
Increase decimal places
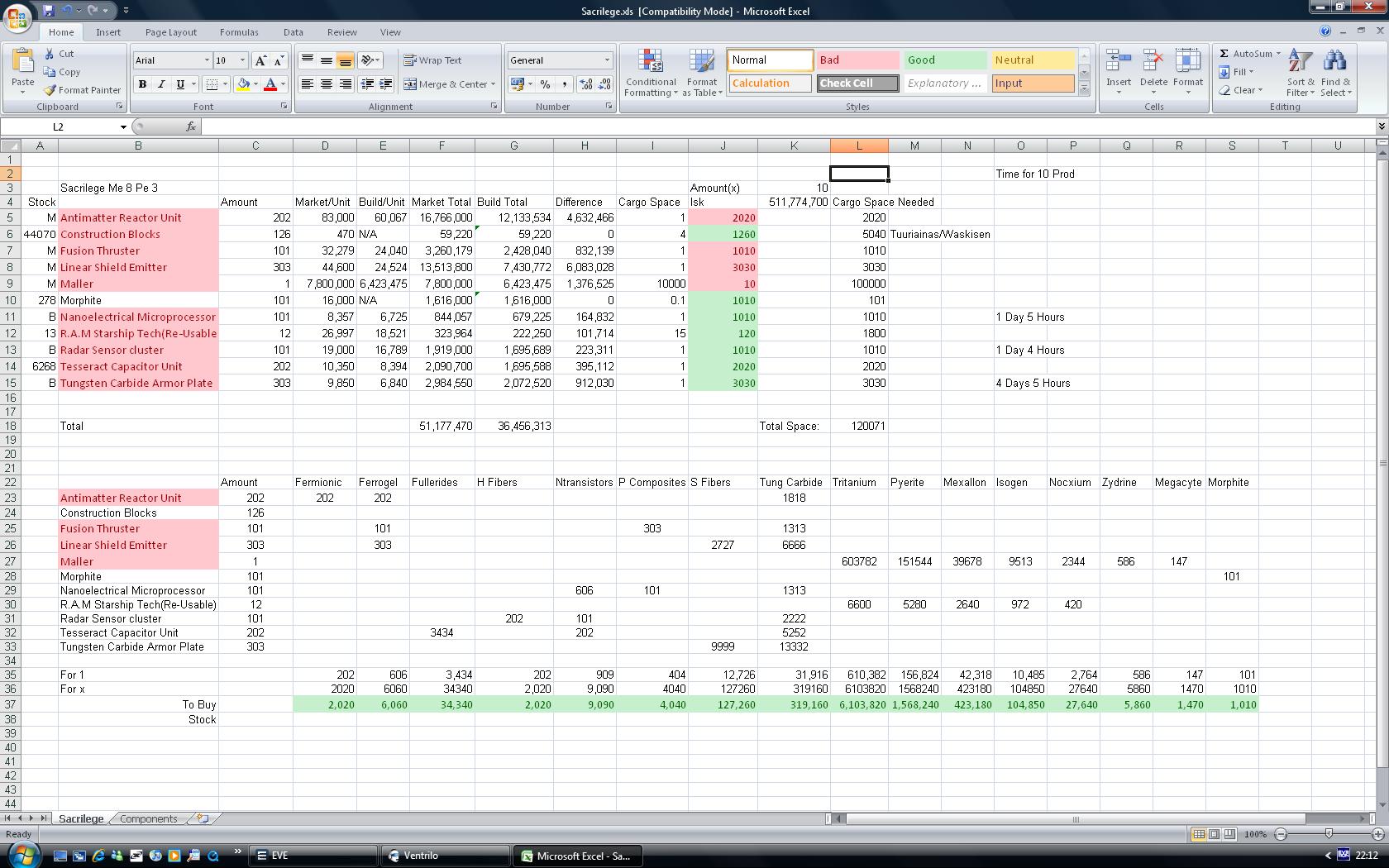[586, 84]
